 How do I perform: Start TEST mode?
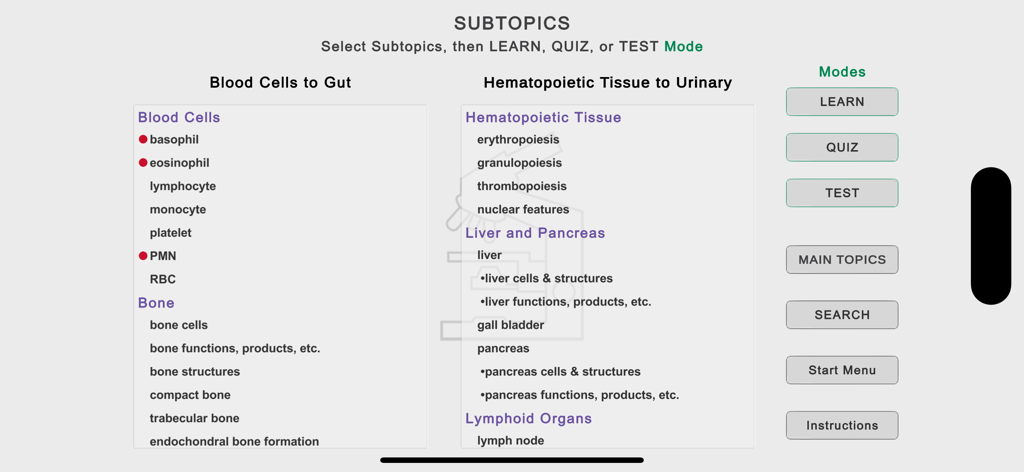click(842, 193)
